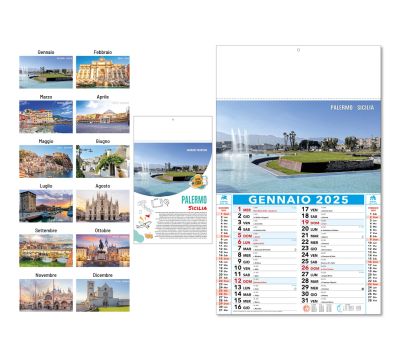400x360 pixels.
Task: Click the blue recycle symbol at calendar bottom
Action: 339,308
